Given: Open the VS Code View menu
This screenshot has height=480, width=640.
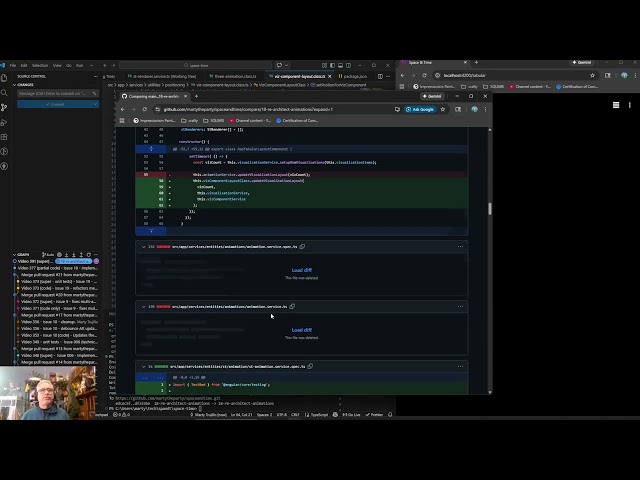Looking at the screenshot, I should pos(57,65).
